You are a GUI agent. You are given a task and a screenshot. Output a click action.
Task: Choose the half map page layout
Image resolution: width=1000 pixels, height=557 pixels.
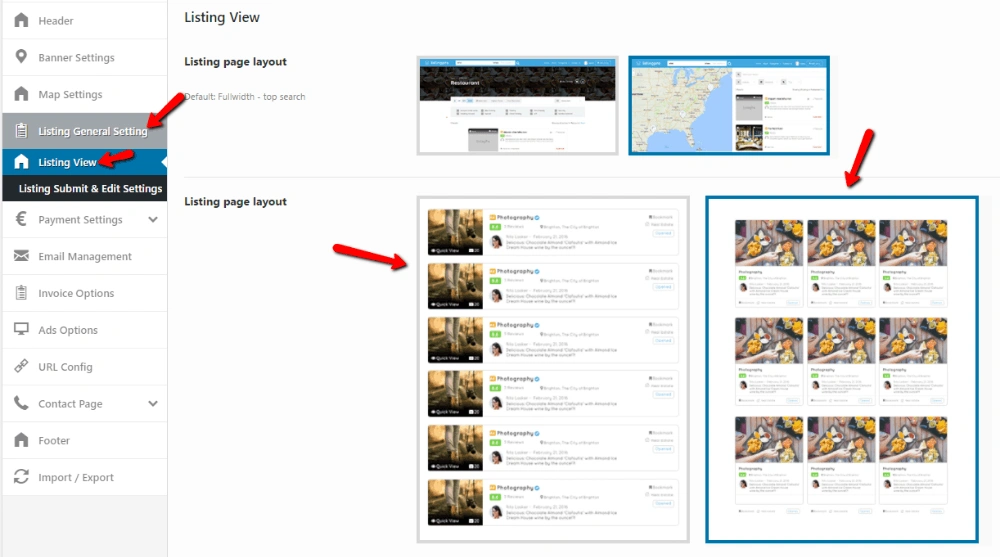click(729, 105)
